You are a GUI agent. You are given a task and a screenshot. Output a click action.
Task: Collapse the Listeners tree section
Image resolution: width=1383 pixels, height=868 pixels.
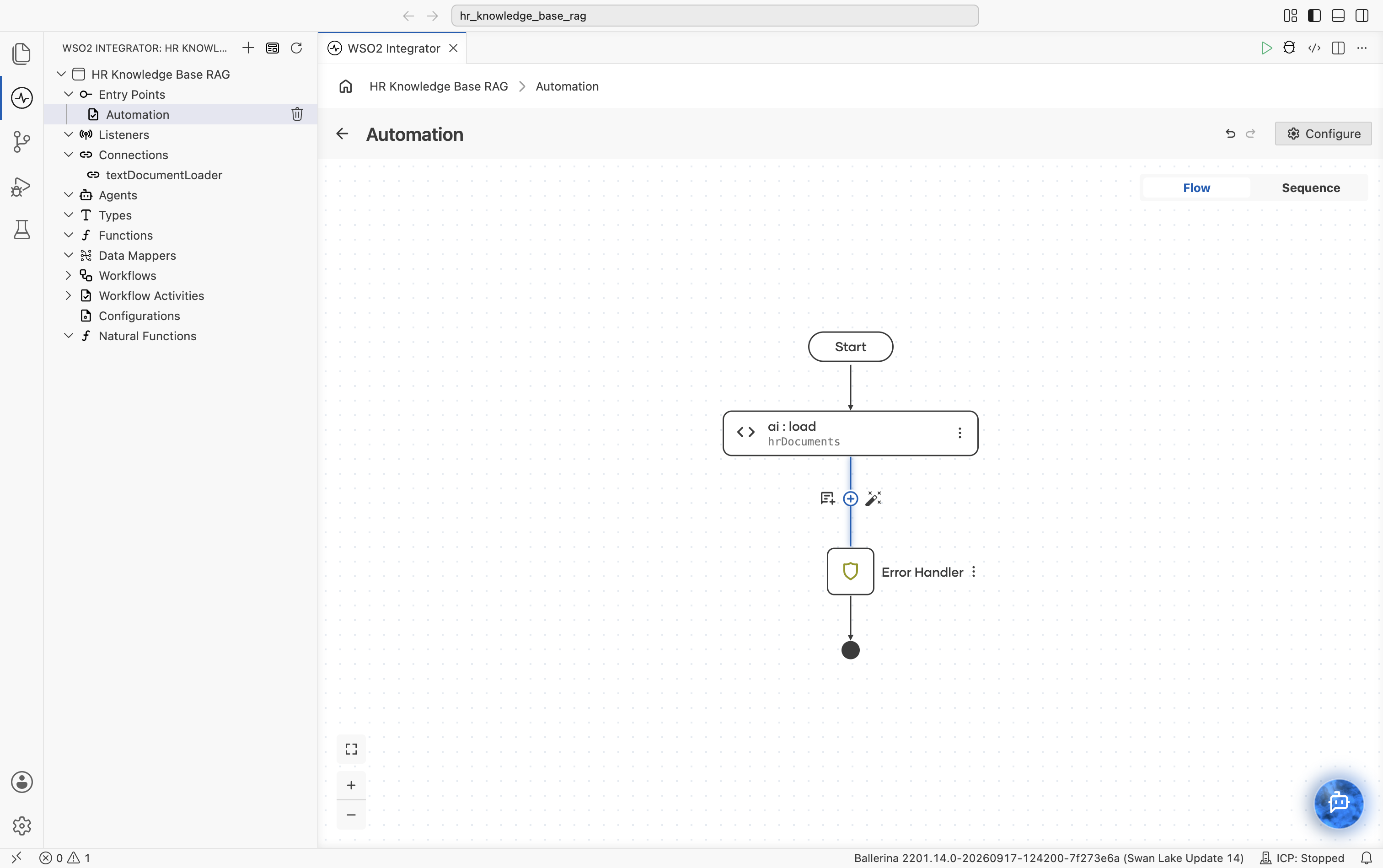[x=68, y=134]
